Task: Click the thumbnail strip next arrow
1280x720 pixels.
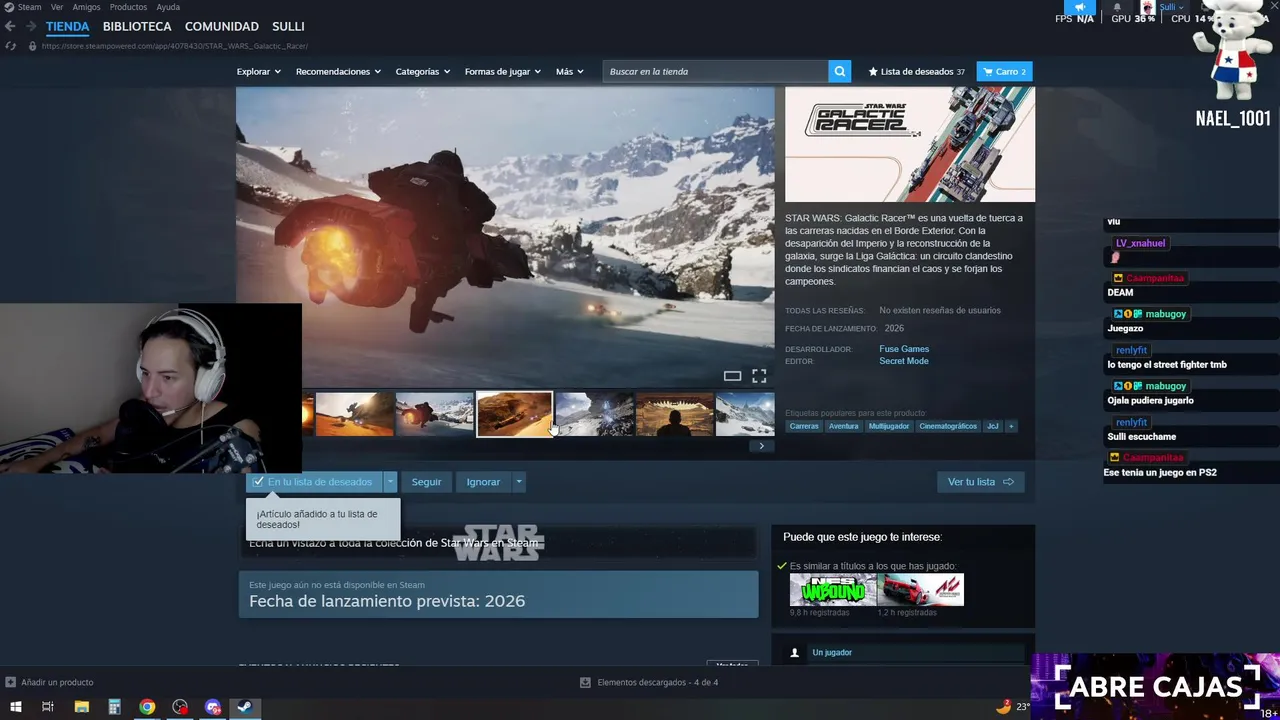Action: 762,446
